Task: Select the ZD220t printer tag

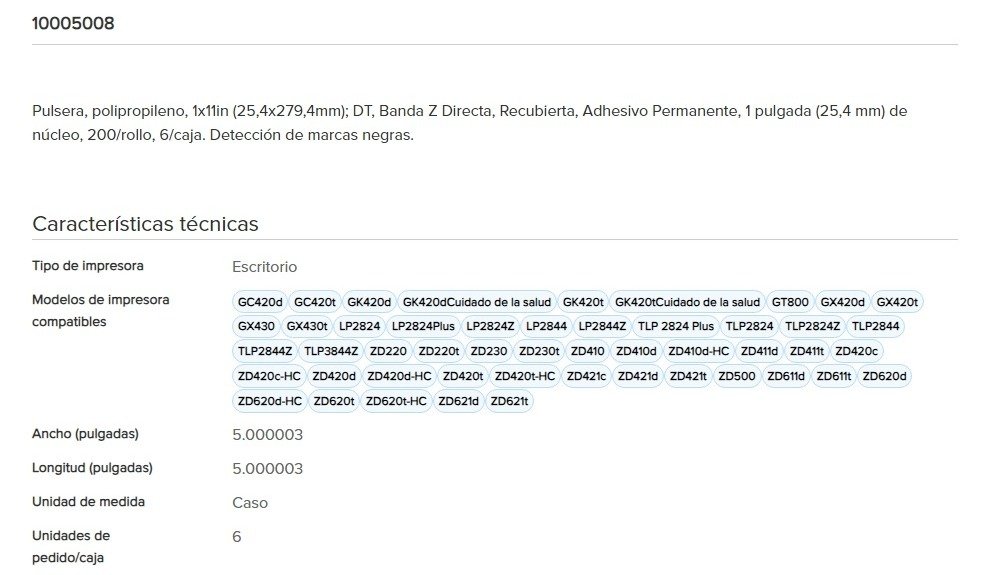Action: [x=439, y=351]
